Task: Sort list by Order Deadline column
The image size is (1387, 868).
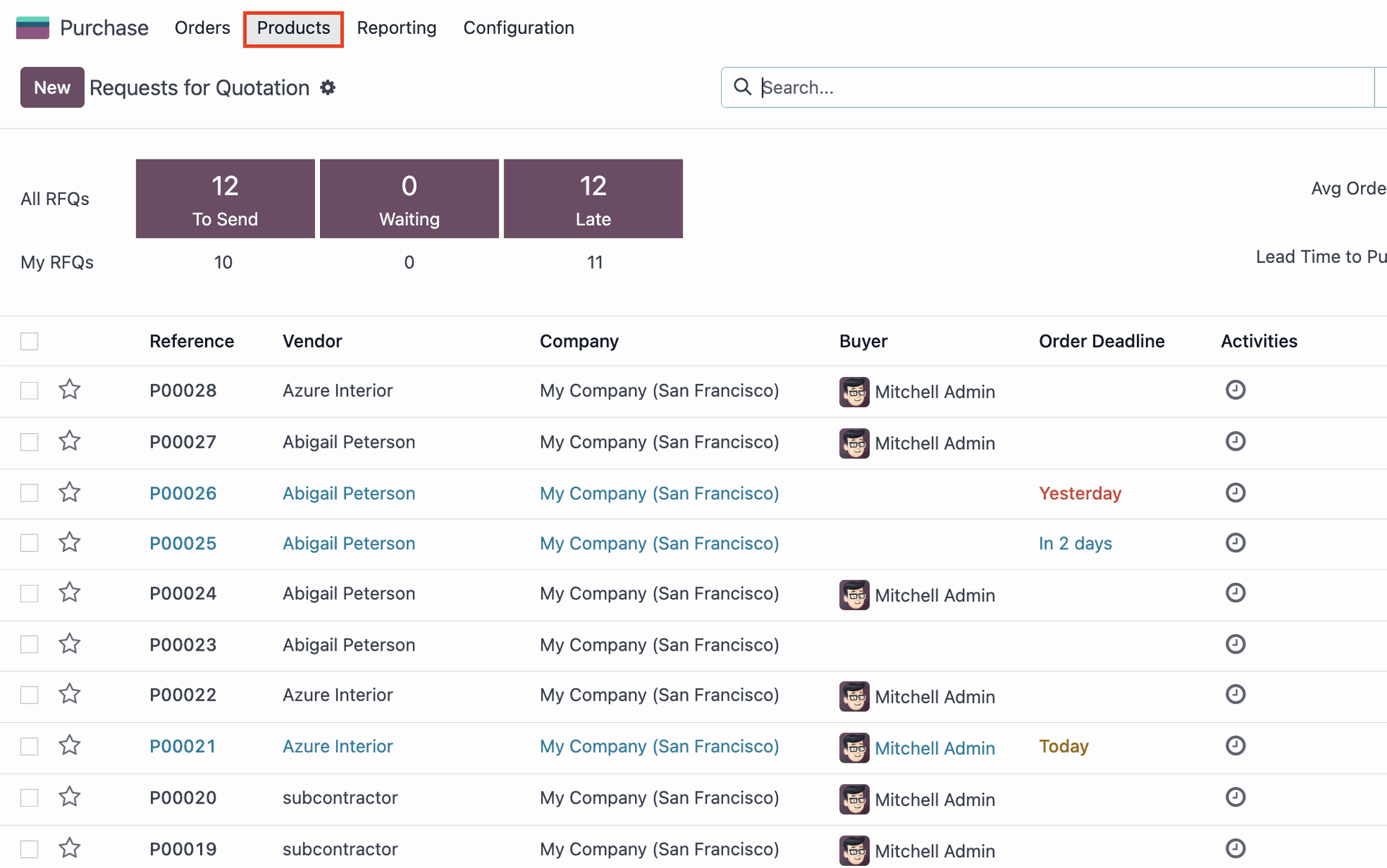Action: tap(1101, 341)
